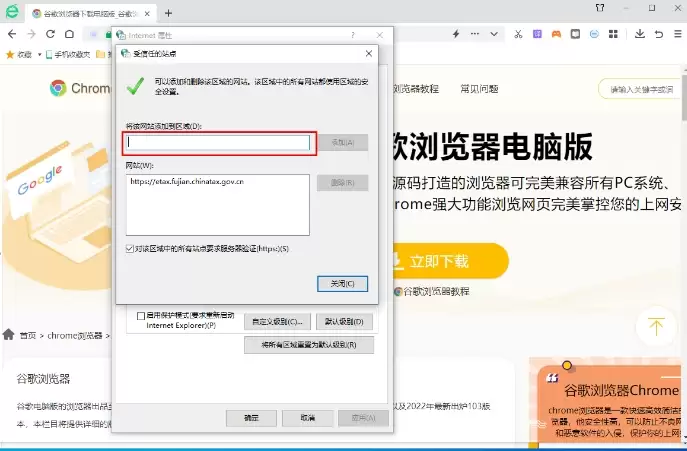Viewport: 687px width, 451px height.
Task: Click the chrome浏览器 breadcrumb link
Action: pyautogui.click(x=74, y=335)
